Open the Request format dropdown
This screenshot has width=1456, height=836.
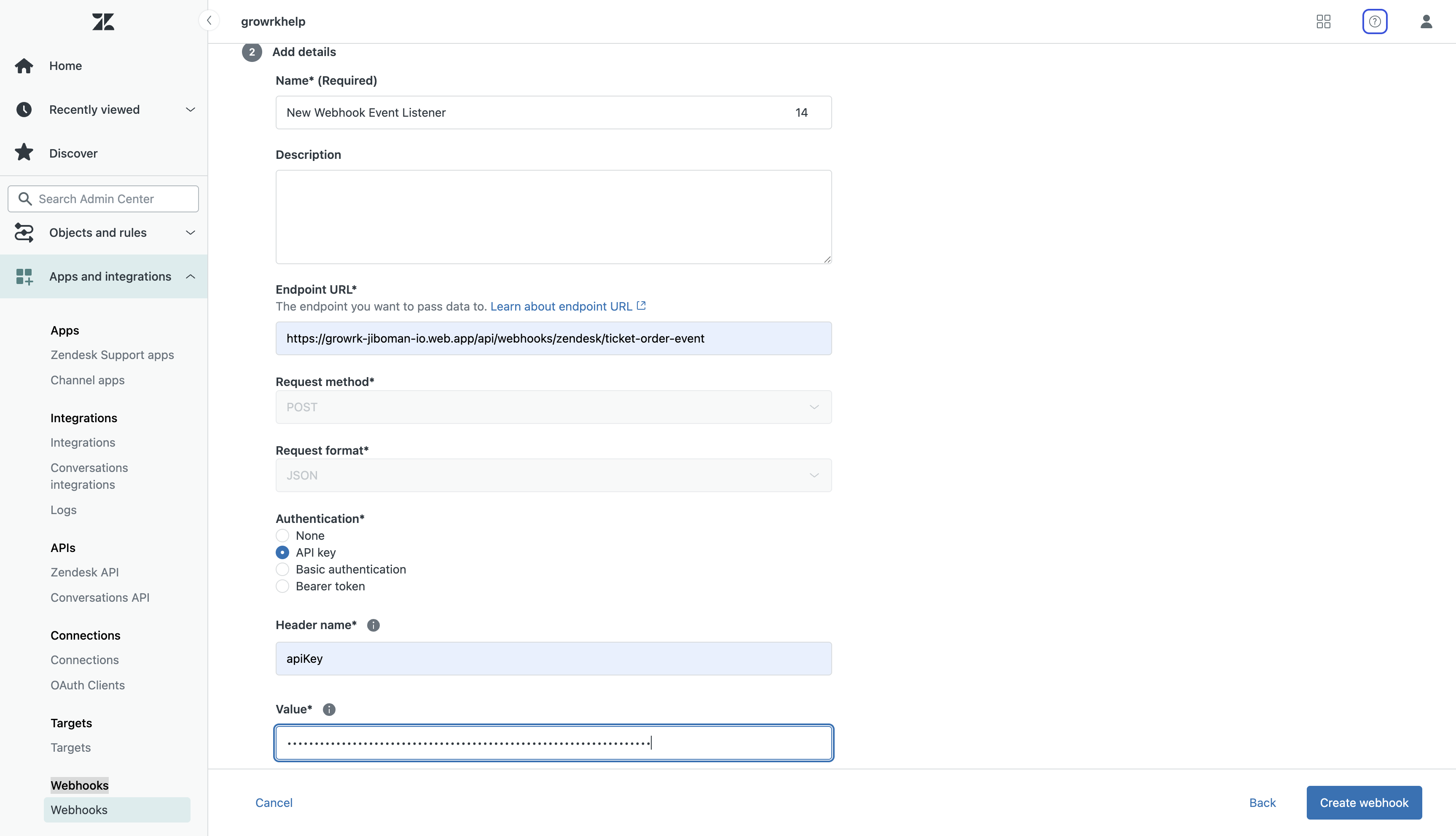click(814, 475)
